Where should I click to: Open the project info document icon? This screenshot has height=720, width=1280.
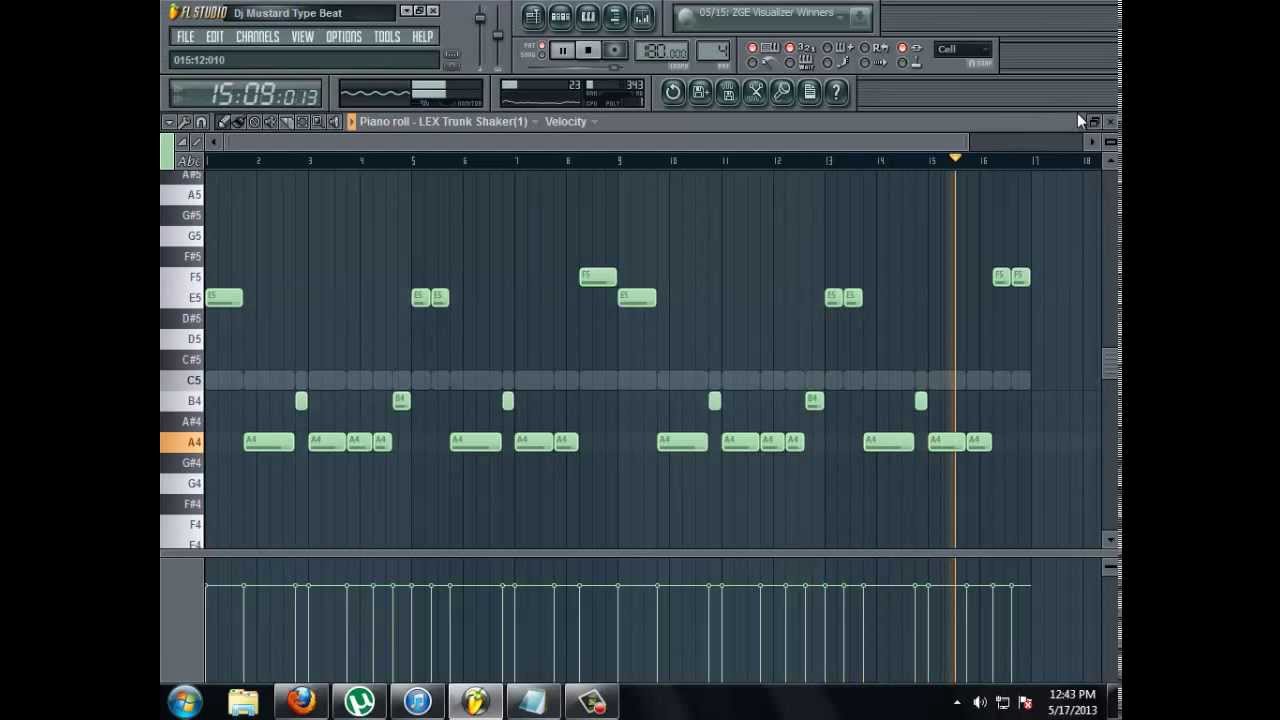click(x=809, y=92)
